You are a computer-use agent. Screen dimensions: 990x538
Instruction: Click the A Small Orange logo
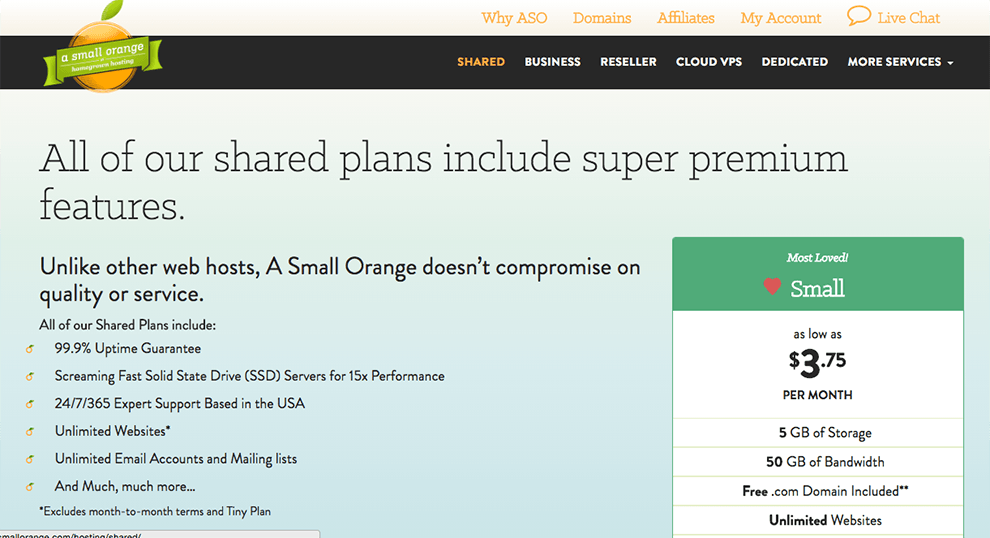[103, 49]
